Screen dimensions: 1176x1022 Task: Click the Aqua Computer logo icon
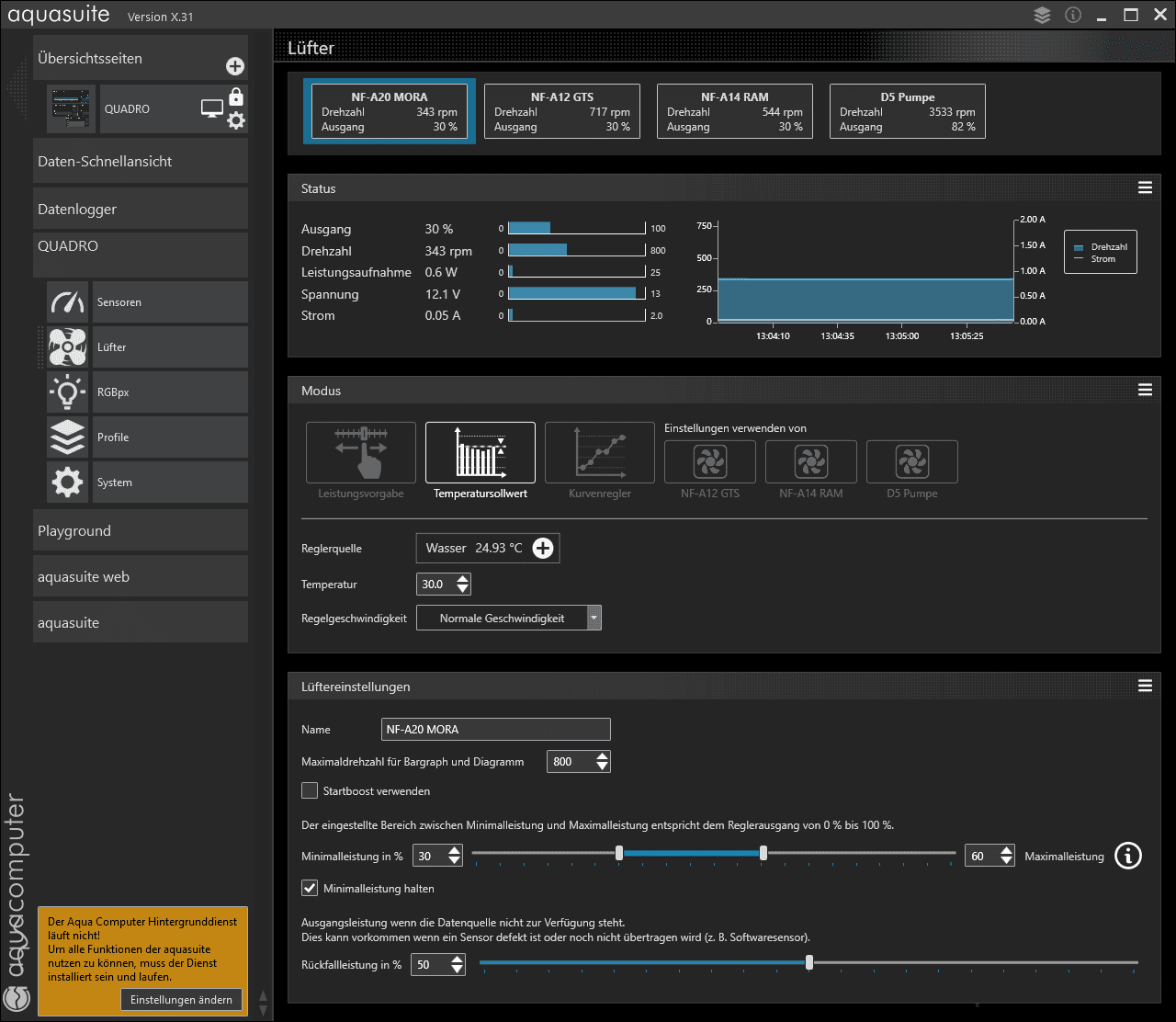[x=17, y=998]
